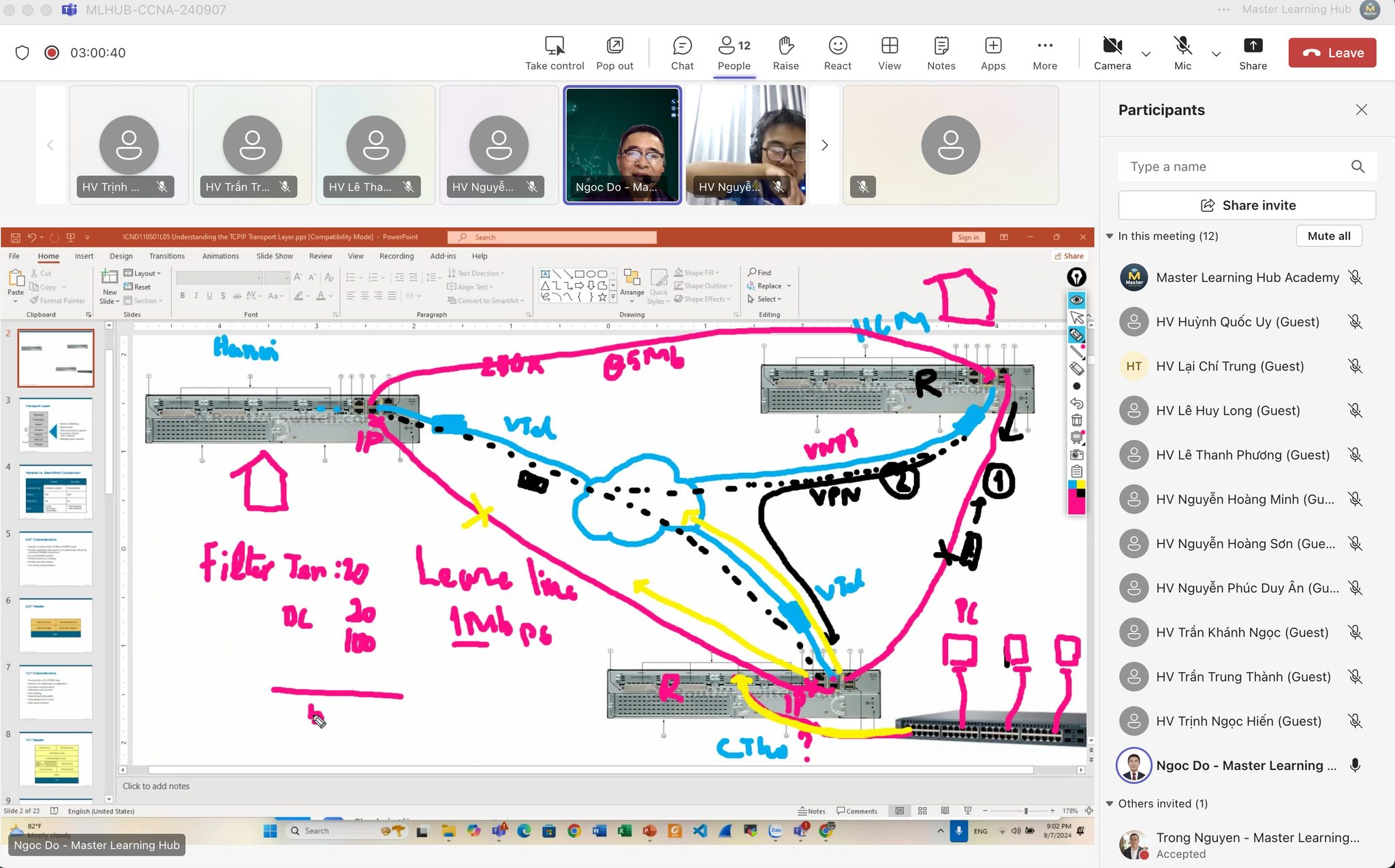
Task: Open the People participants button
Action: tap(734, 53)
